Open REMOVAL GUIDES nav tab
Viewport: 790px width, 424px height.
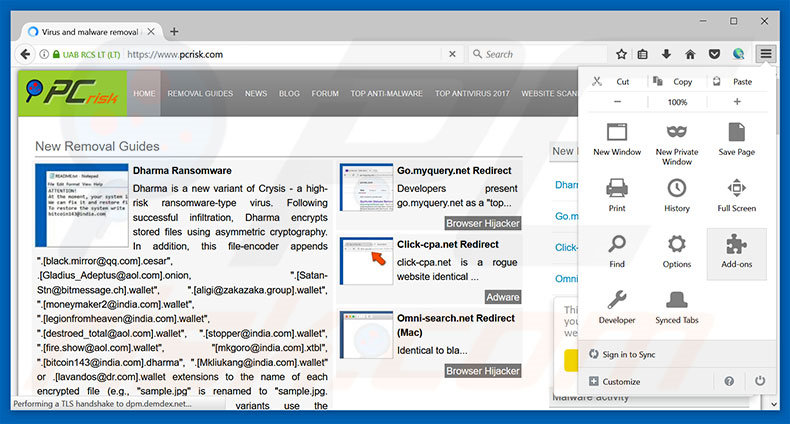[200, 94]
